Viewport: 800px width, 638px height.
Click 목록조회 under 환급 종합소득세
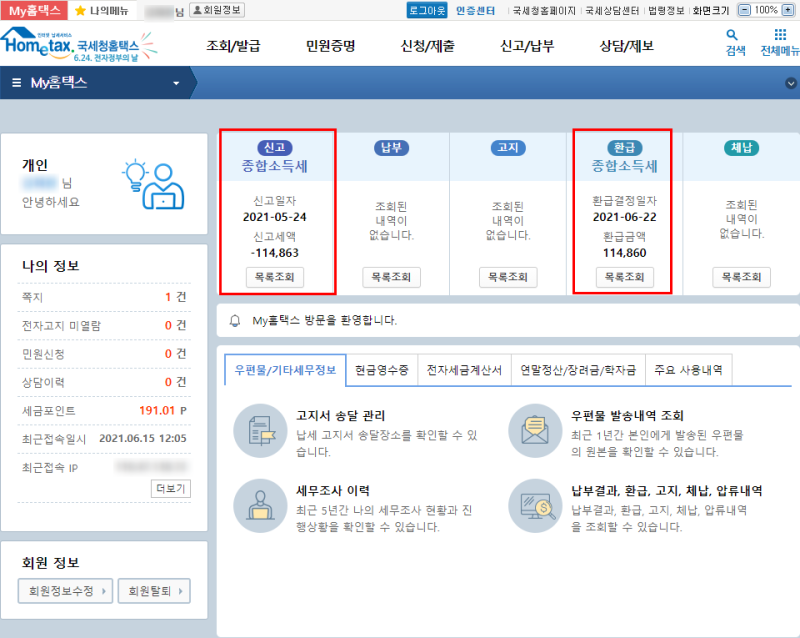coord(624,277)
